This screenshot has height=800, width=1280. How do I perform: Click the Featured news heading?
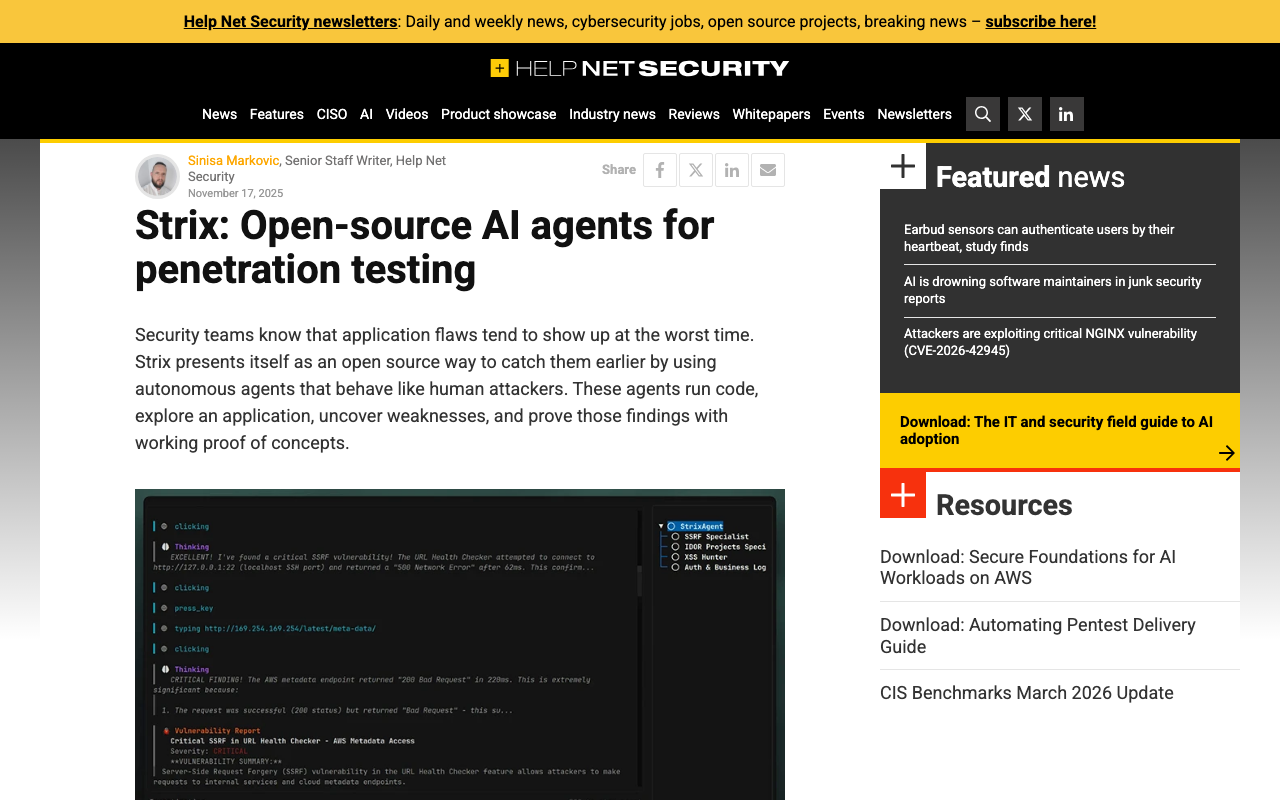click(x=1030, y=177)
